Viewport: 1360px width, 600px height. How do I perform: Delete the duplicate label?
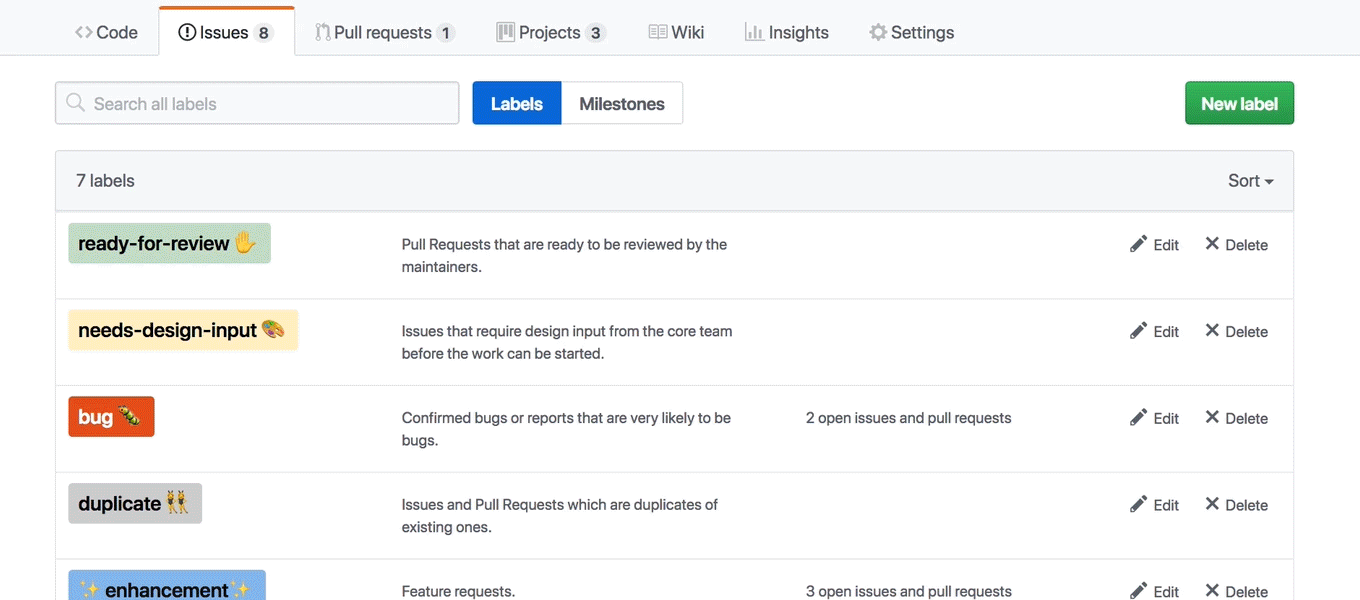1236,505
